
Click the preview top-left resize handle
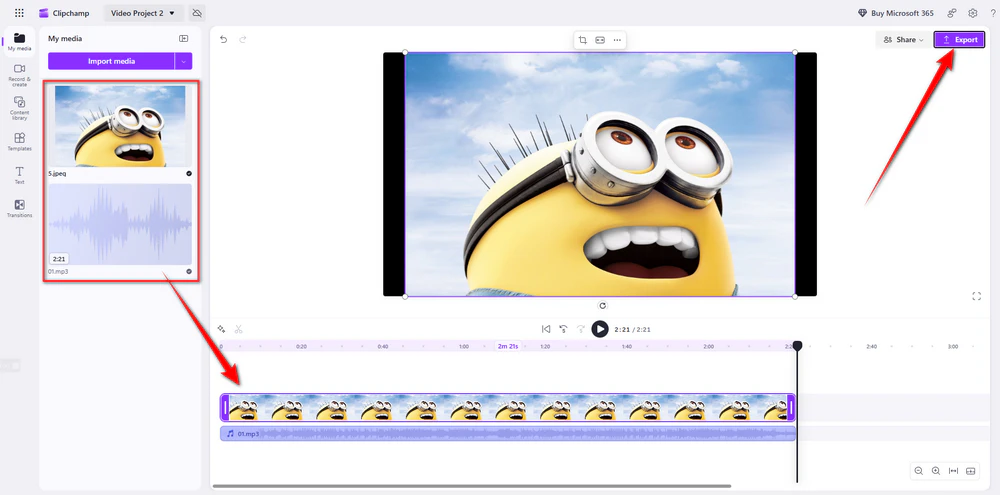(405, 52)
